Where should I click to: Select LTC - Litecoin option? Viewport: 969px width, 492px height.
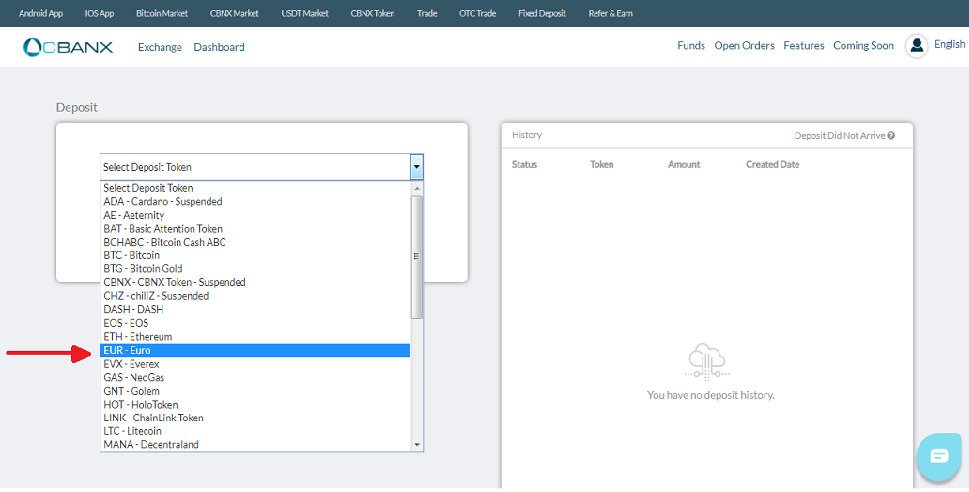coord(255,431)
